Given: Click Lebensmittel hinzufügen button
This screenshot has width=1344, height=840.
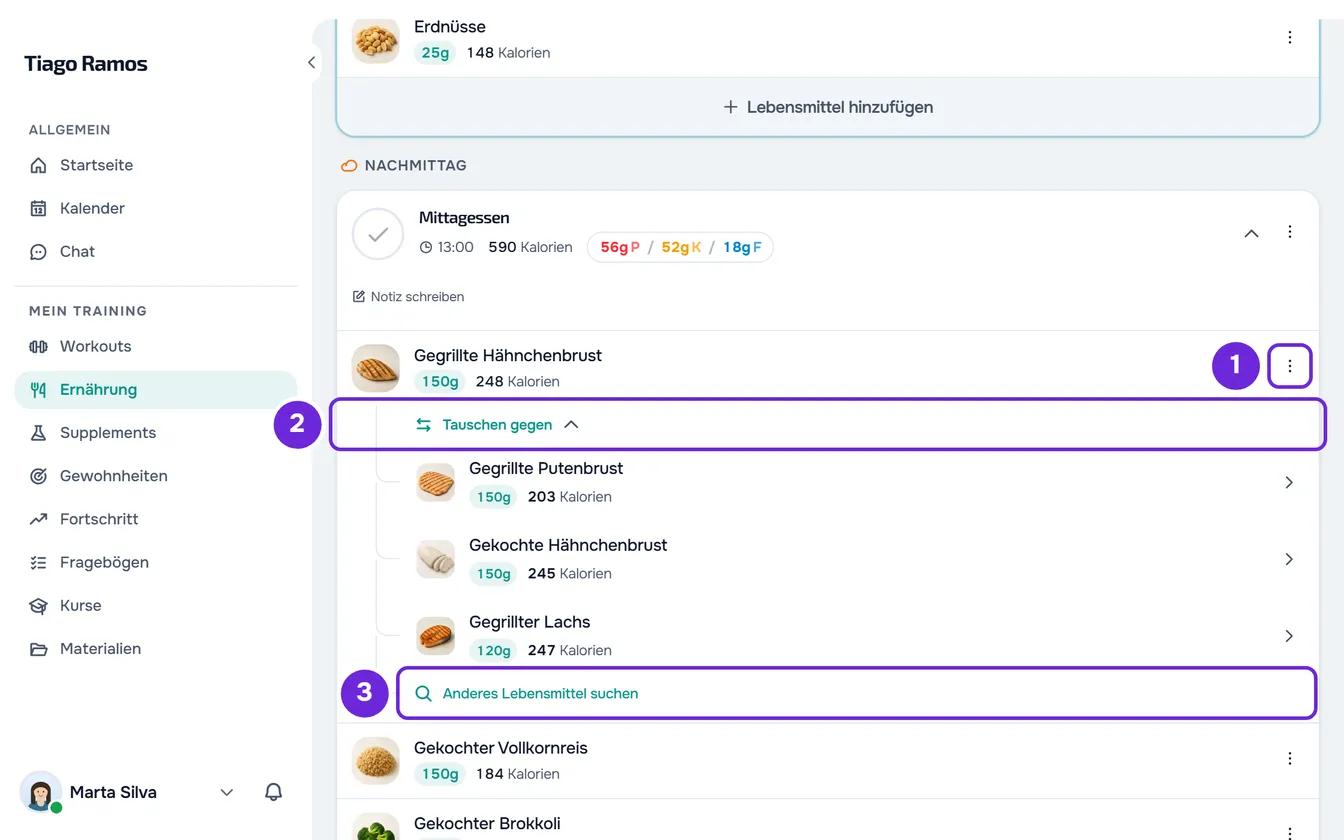Looking at the screenshot, I should pos(828,107).
